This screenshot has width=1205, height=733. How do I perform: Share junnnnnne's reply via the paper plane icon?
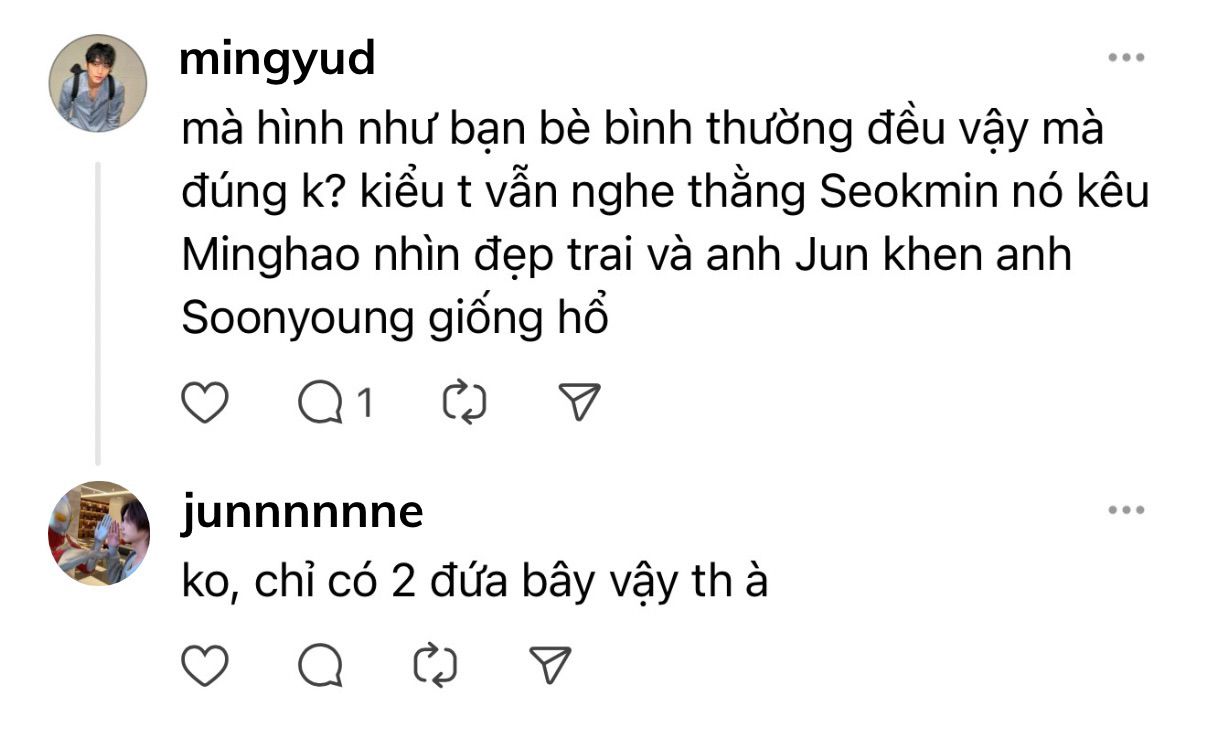550,665
